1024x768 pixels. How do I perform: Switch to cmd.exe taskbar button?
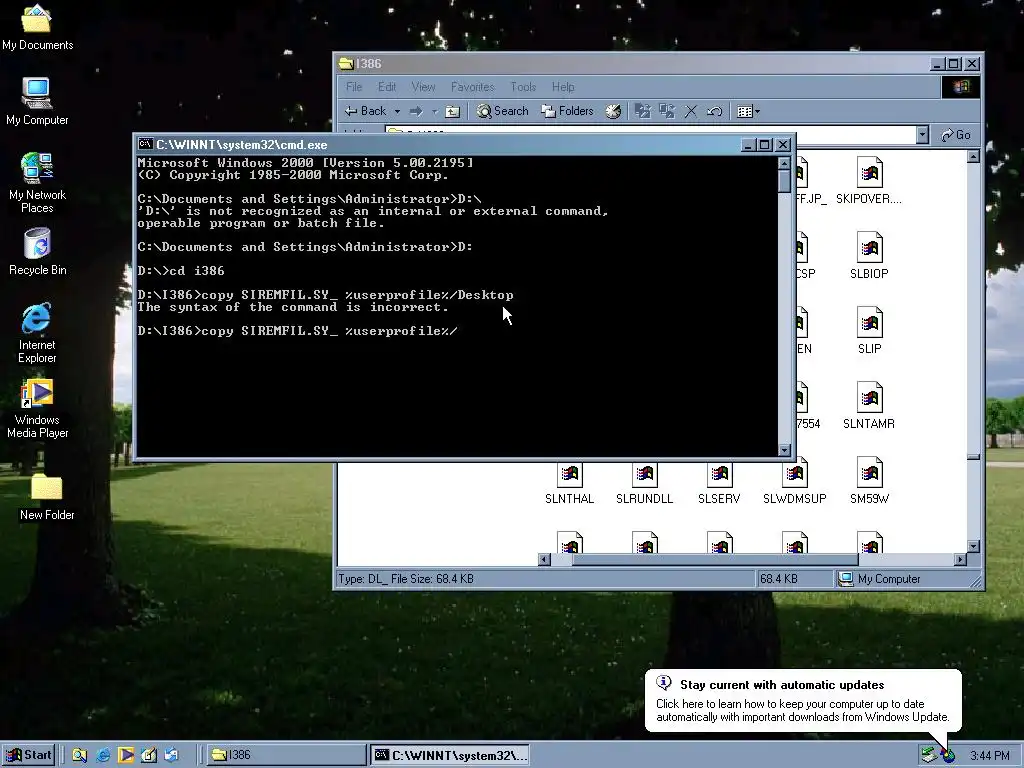[450, 755]
